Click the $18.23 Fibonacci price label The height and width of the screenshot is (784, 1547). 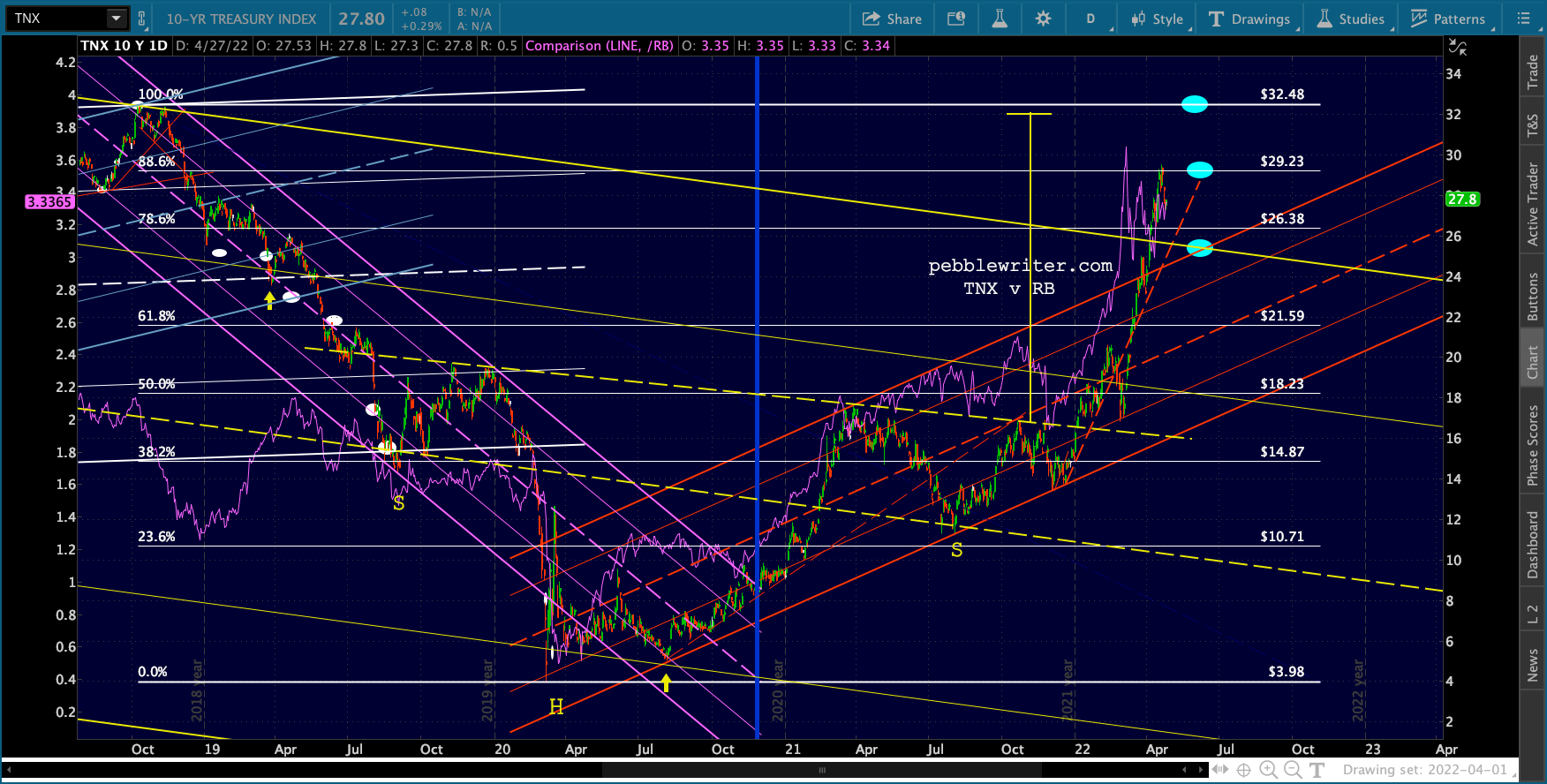point(1282,384)
